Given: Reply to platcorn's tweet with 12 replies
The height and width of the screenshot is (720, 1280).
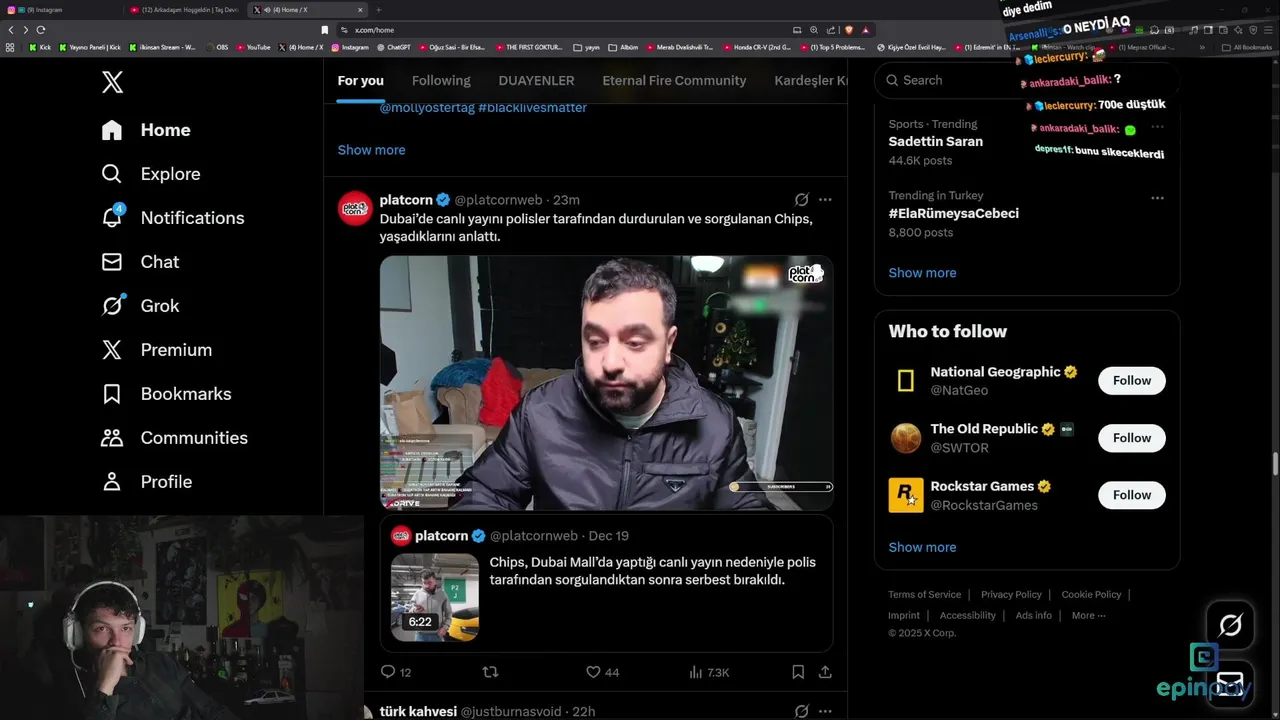Looking at the screenshot, I should 396,672.
